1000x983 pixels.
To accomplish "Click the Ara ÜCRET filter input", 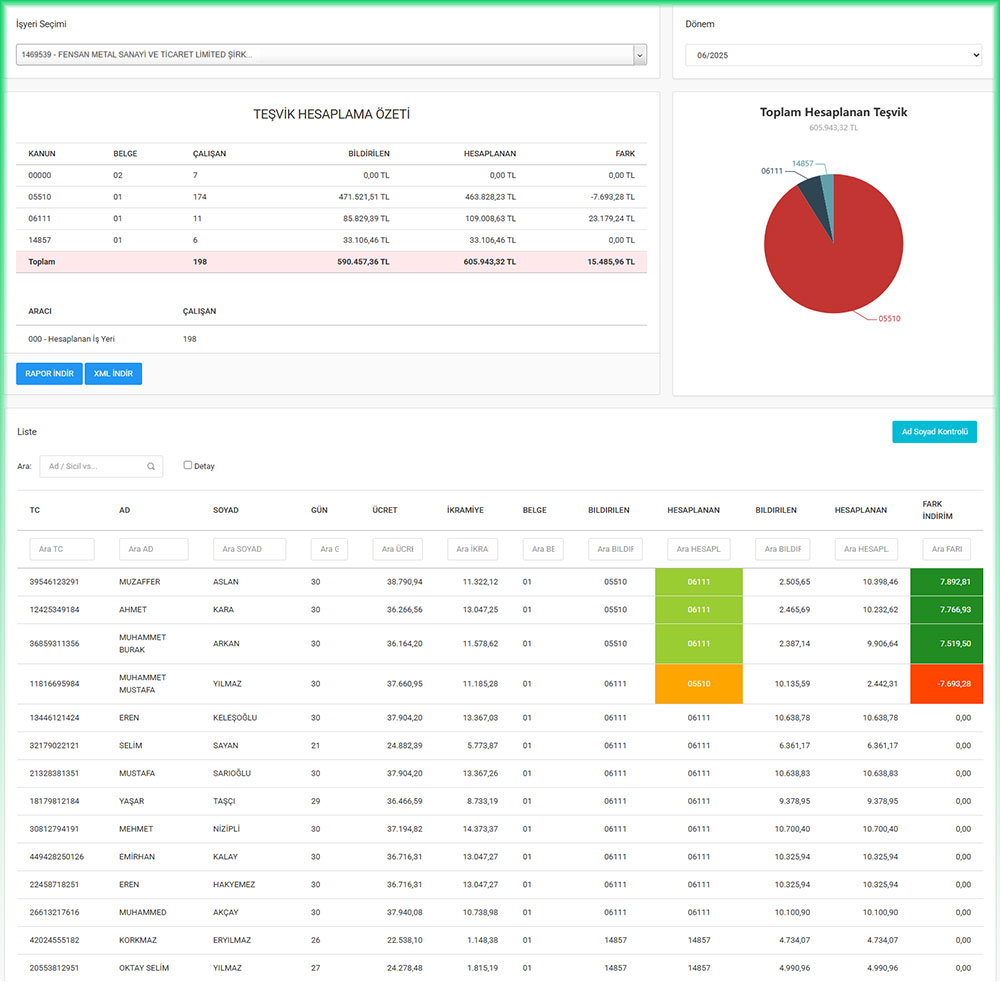I will tap(397, 549).
